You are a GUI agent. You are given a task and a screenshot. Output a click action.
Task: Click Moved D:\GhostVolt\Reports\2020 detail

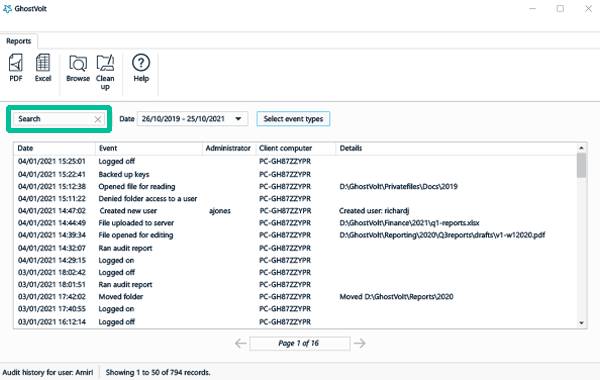[396, 297]
